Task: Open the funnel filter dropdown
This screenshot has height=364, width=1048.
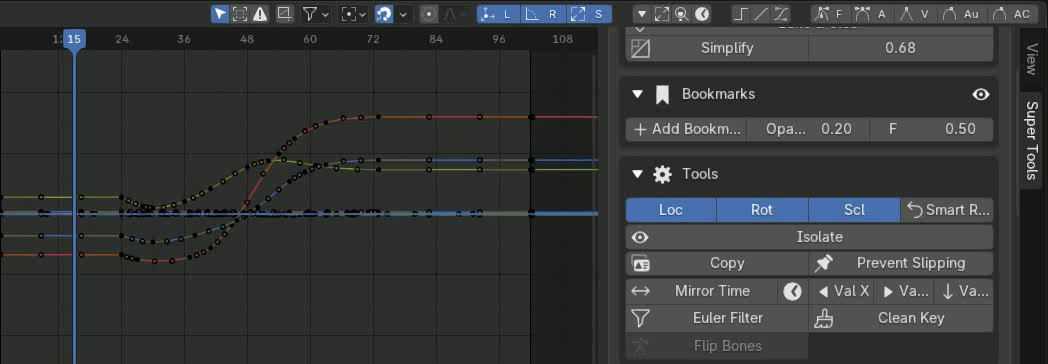Action: 315,13
